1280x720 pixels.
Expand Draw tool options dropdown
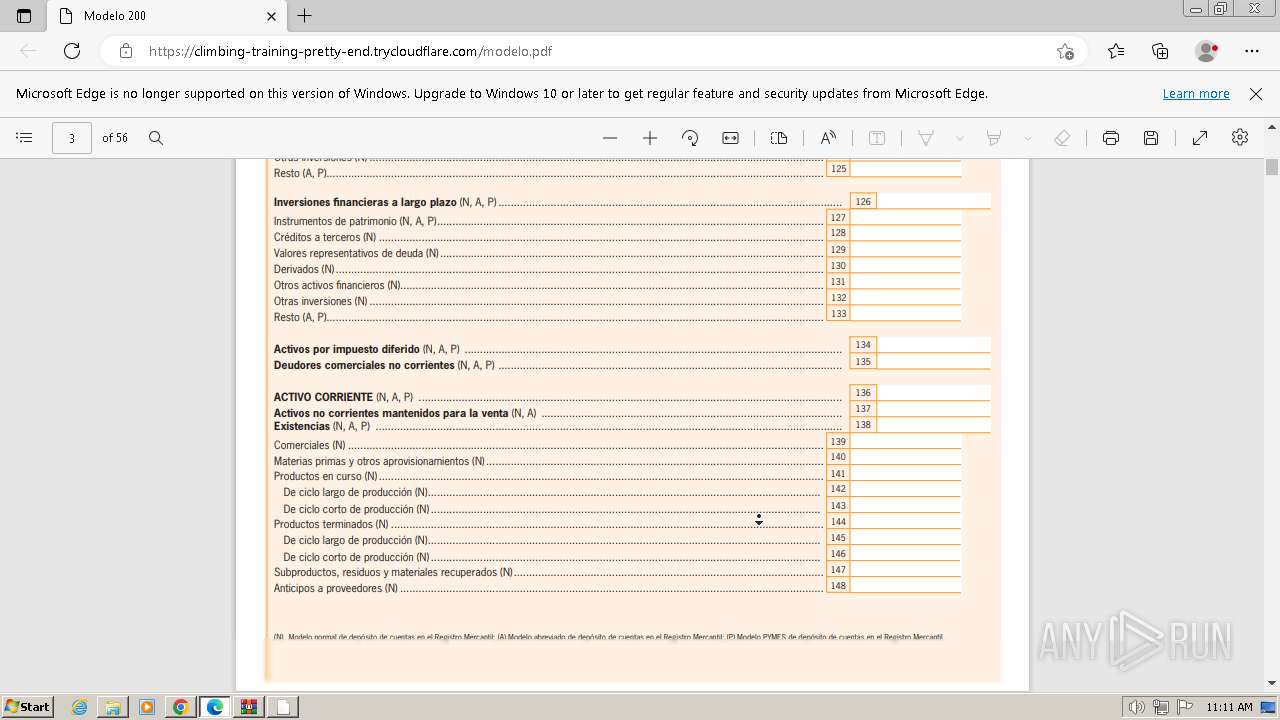(959, 138)
